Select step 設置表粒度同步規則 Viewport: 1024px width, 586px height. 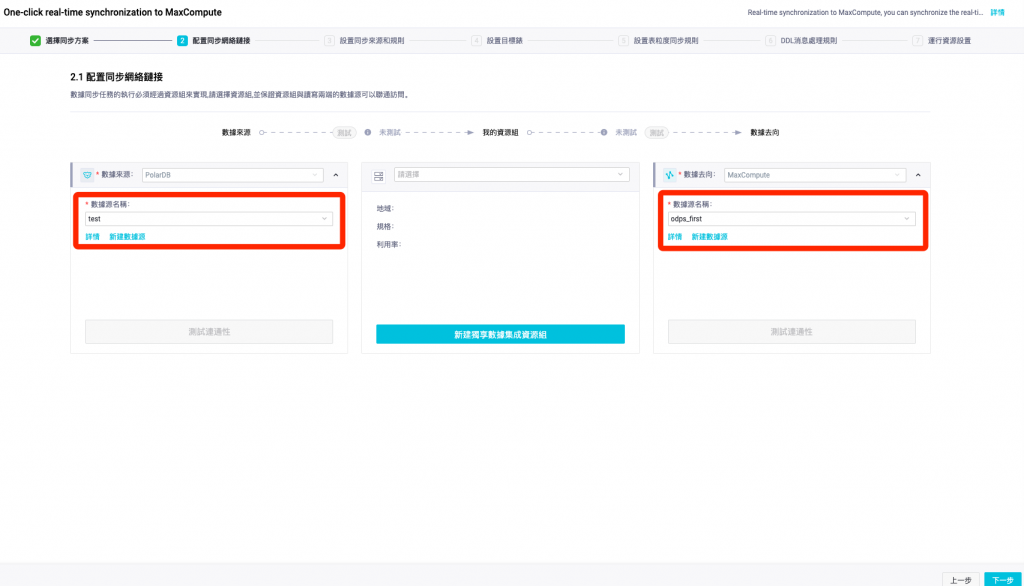pyautogui.click(x=665, y=41)
